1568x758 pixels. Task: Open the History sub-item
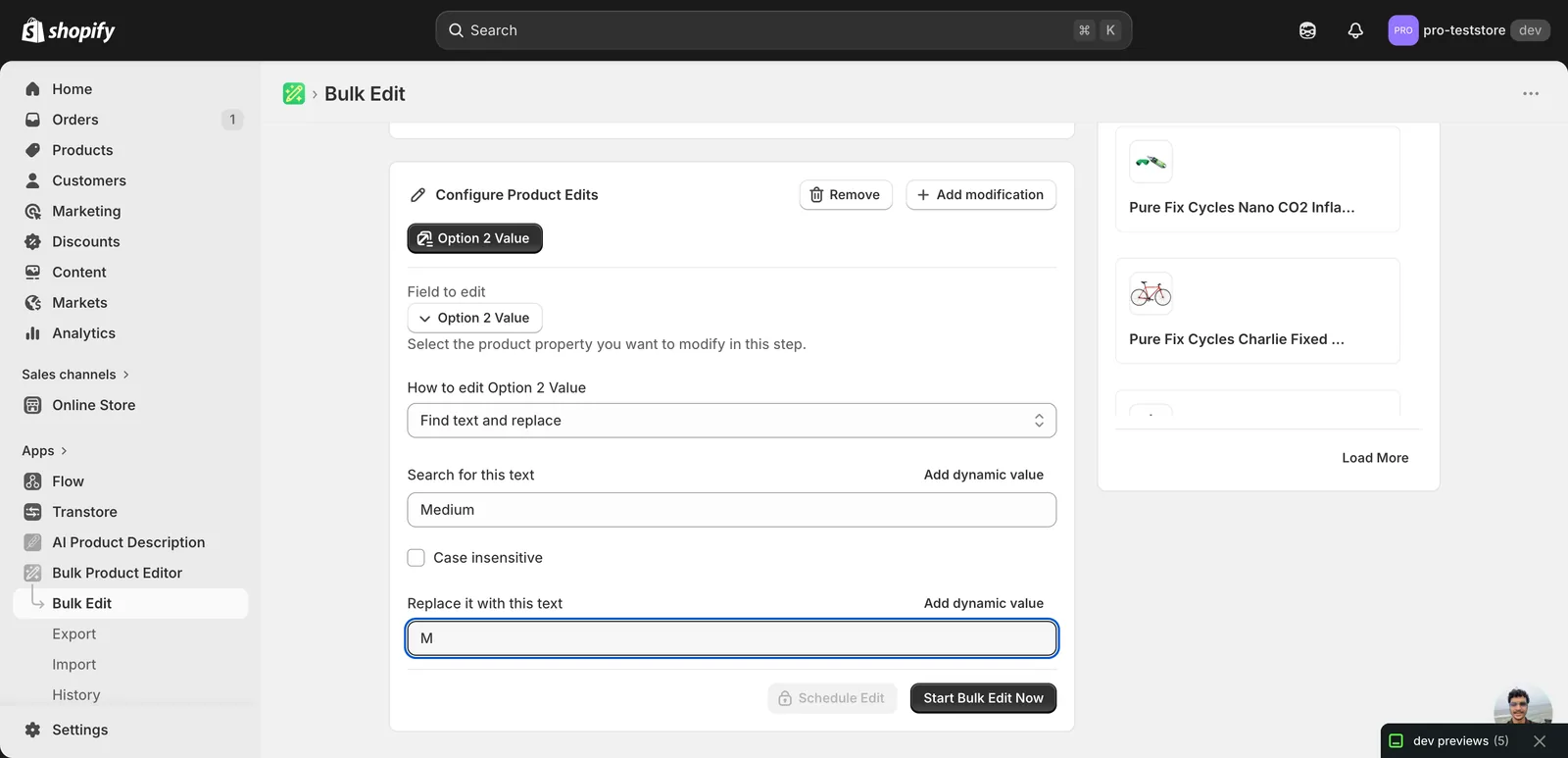[x=75, y=695]
